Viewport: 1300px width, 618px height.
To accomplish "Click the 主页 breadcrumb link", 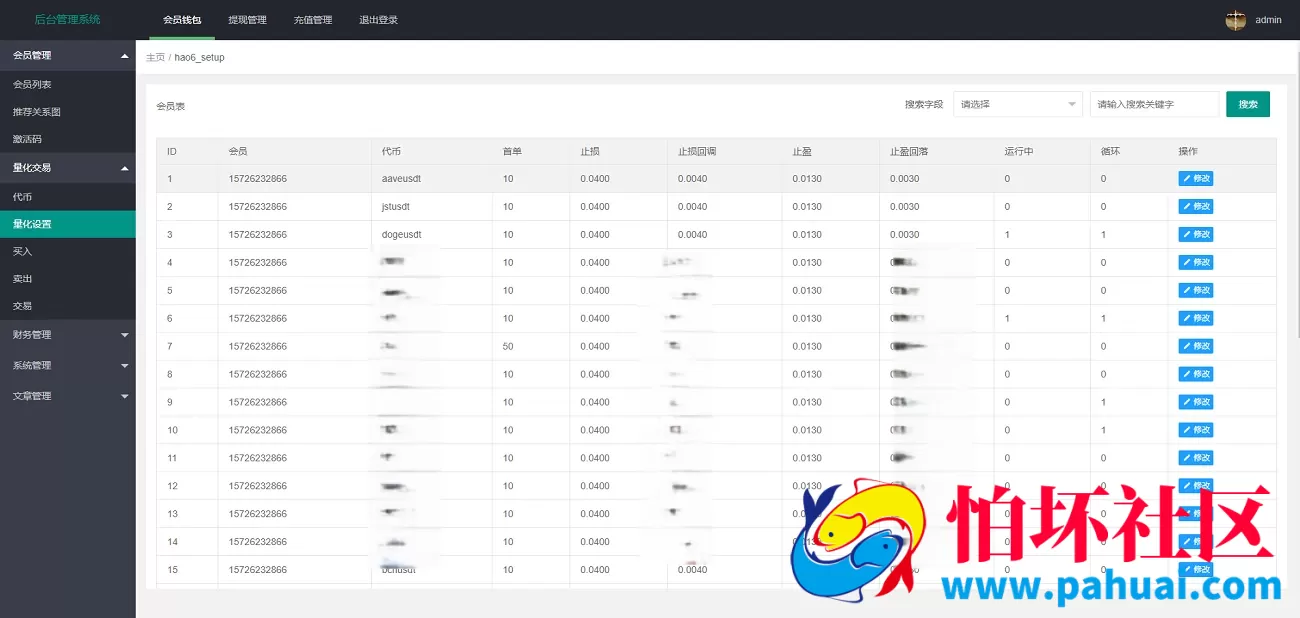I will (155, 58).
